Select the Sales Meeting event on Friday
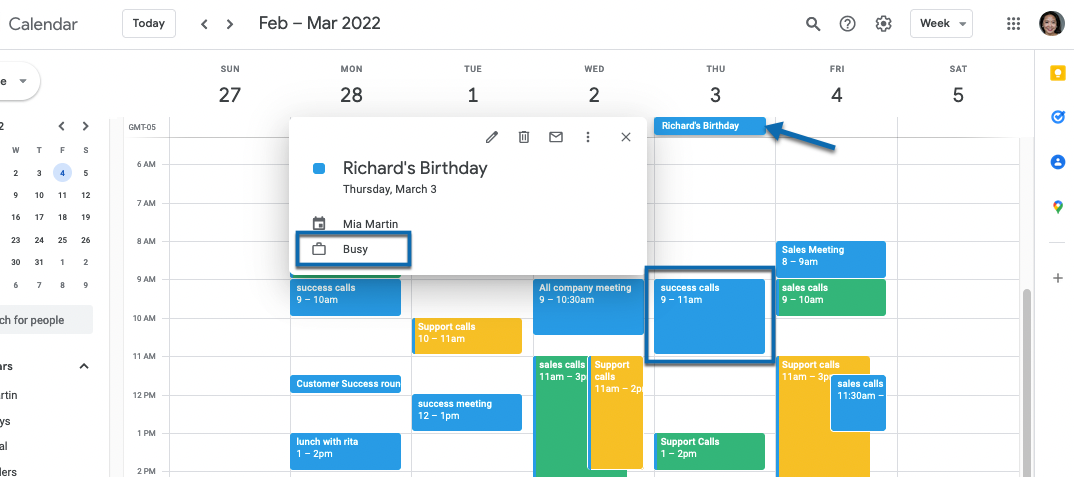Screen dimensions: 1074x477 point(830,256)
